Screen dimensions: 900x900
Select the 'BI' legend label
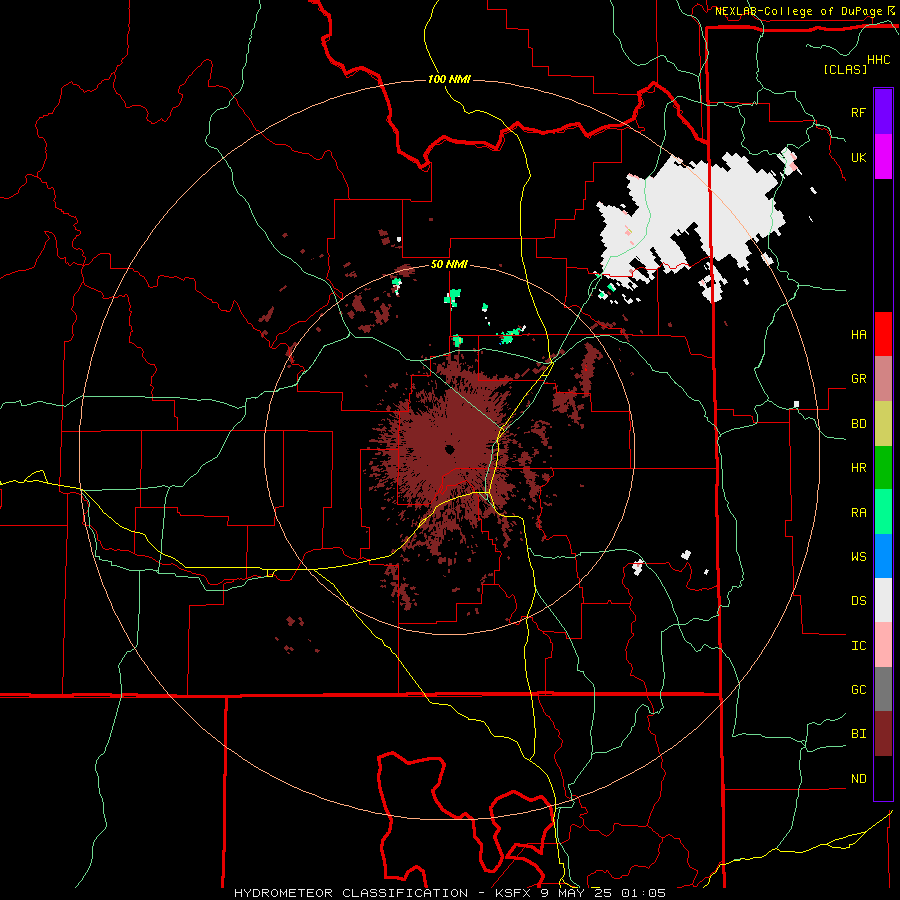click(x=858, y=734)
